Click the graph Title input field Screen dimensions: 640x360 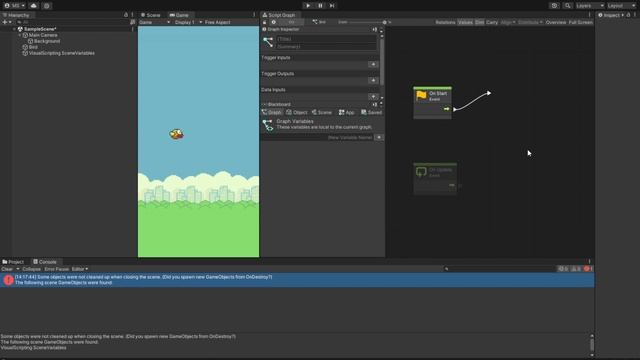coord(327,39)
